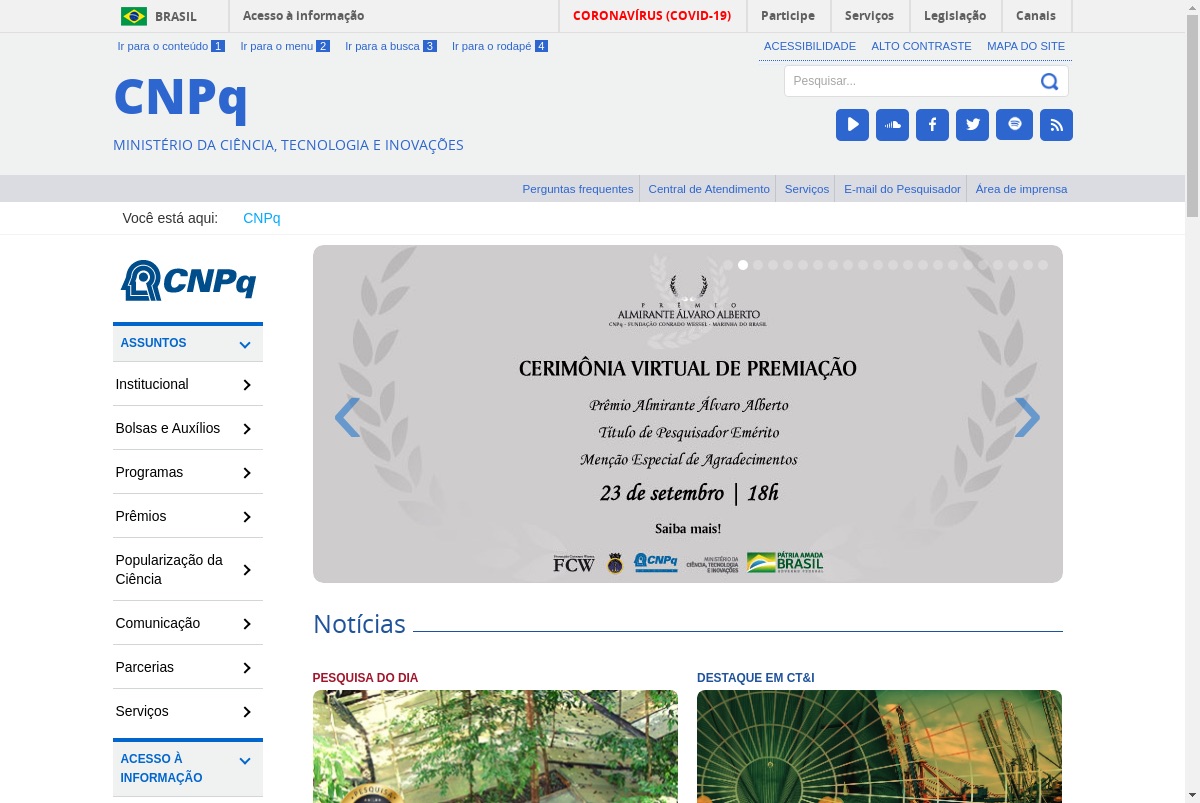Image resolution: width=1200 pixels, height=803 pixels.
Task: Click the search magnifier icon
Action: [1049, 82]
